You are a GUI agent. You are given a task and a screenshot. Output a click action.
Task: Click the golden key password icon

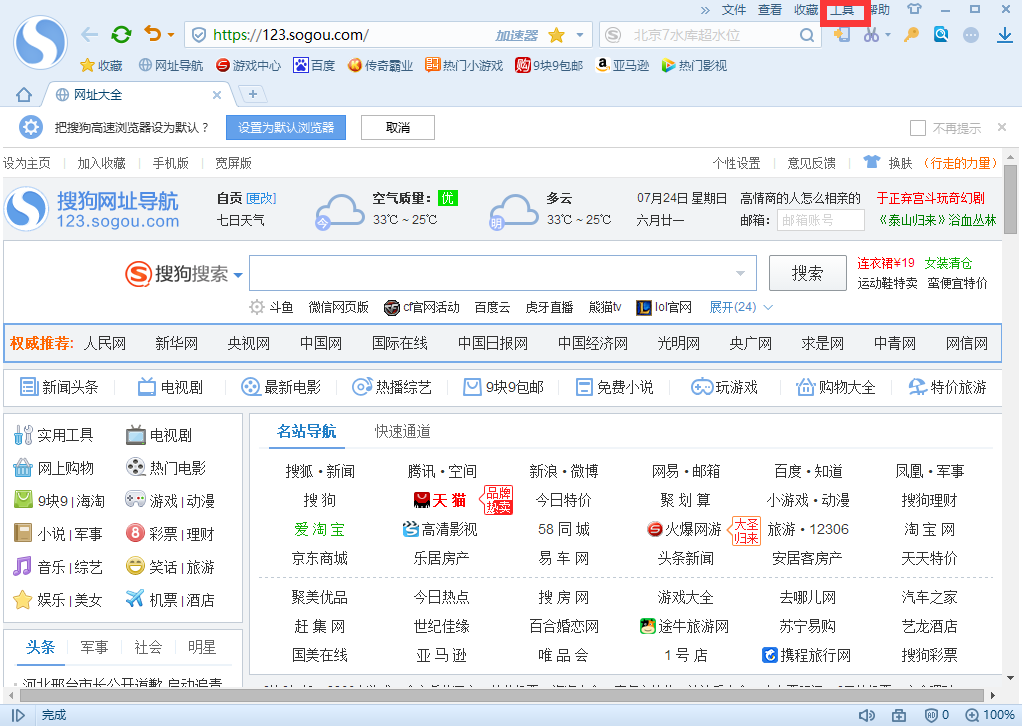click(x=911, y=35)
